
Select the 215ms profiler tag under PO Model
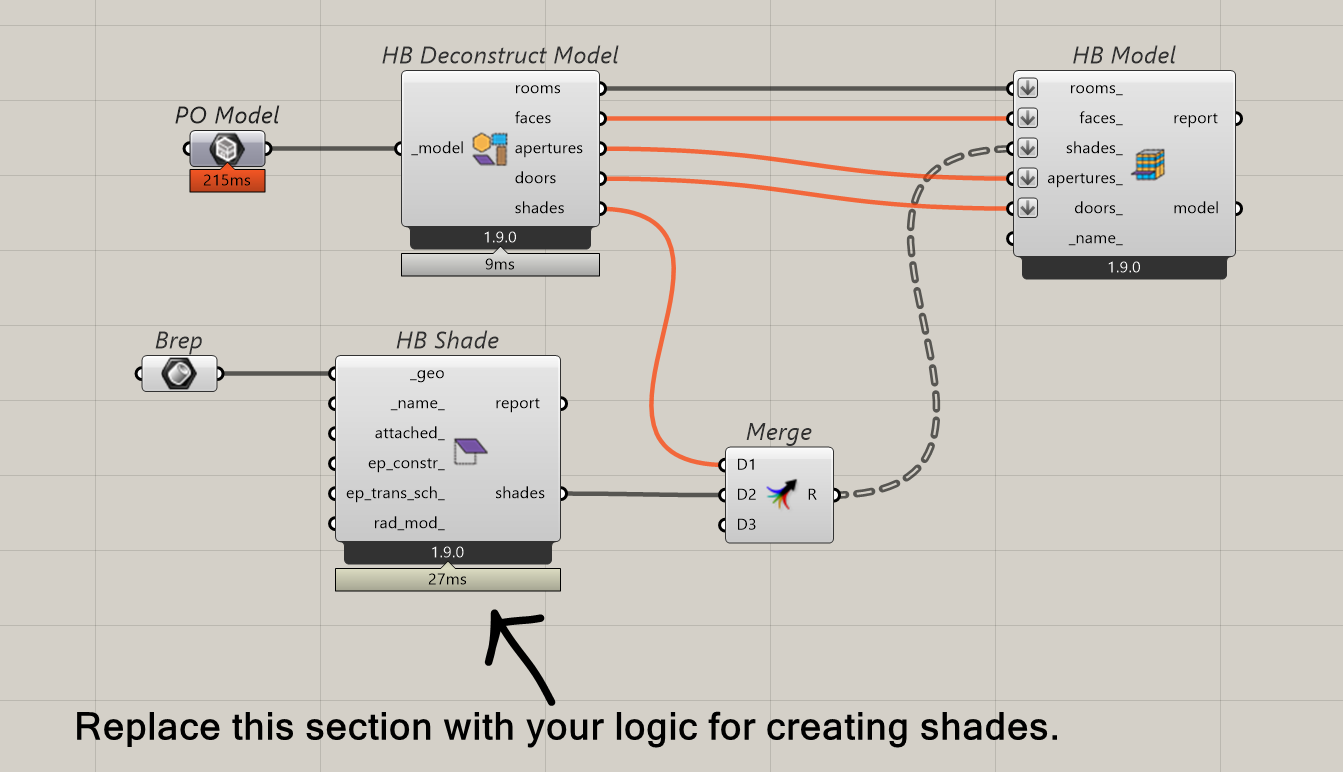[227, 181]
